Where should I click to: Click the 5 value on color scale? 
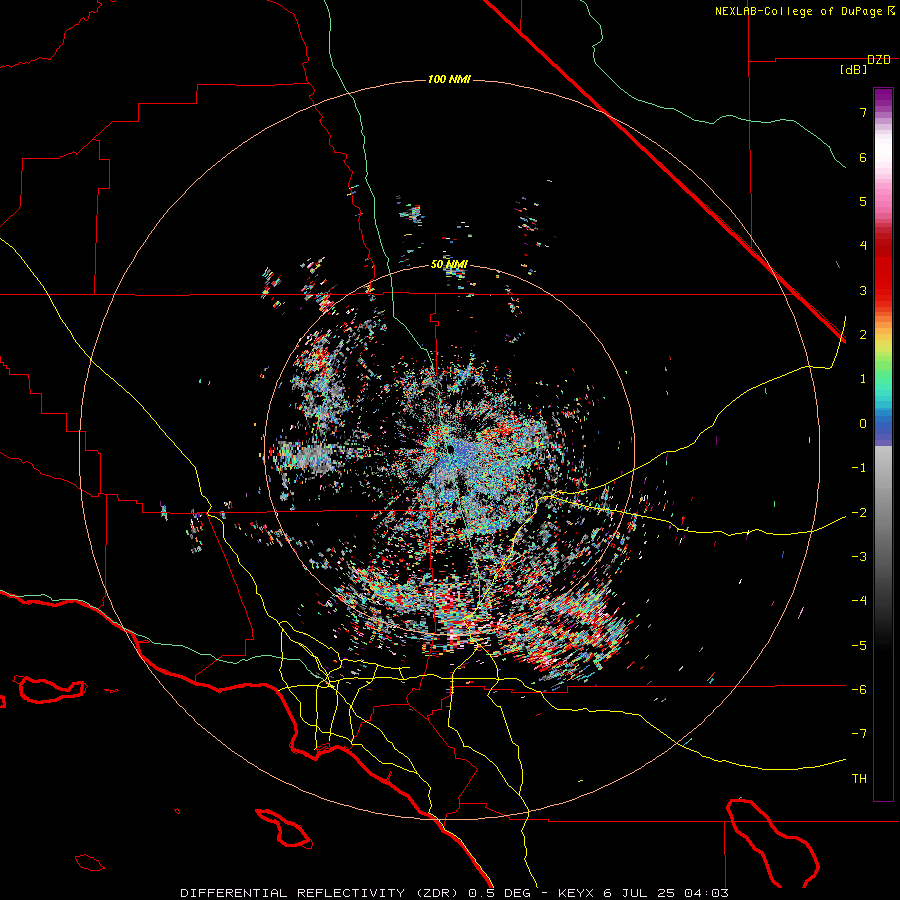863,201
